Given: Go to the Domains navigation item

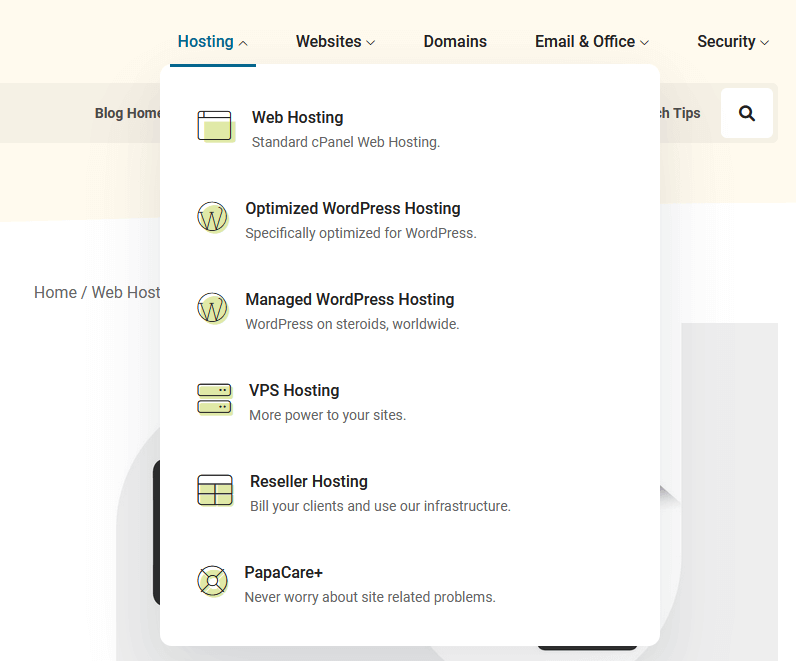Looking at the screenshot, I should [455, 42].
